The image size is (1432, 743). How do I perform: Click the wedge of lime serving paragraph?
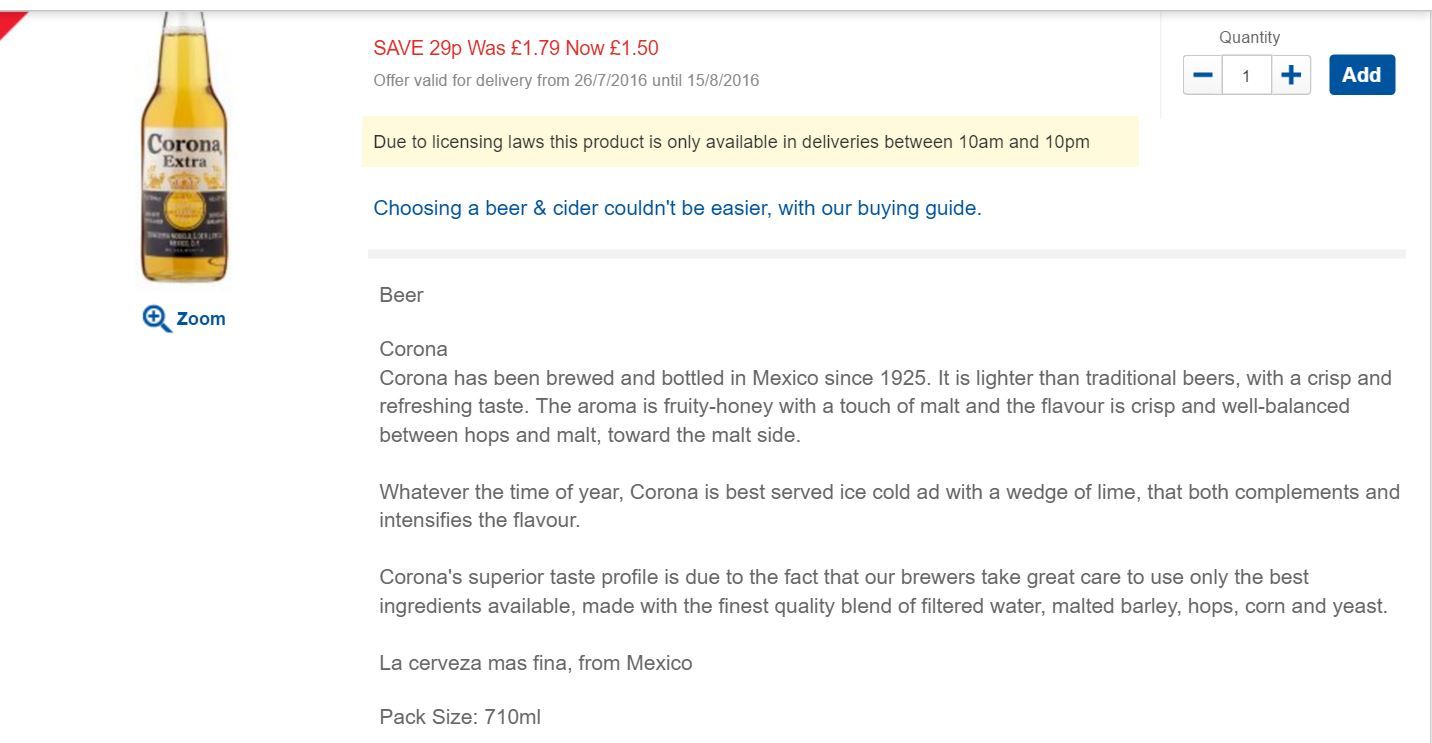pyautogui.click(x=889, y=506)
